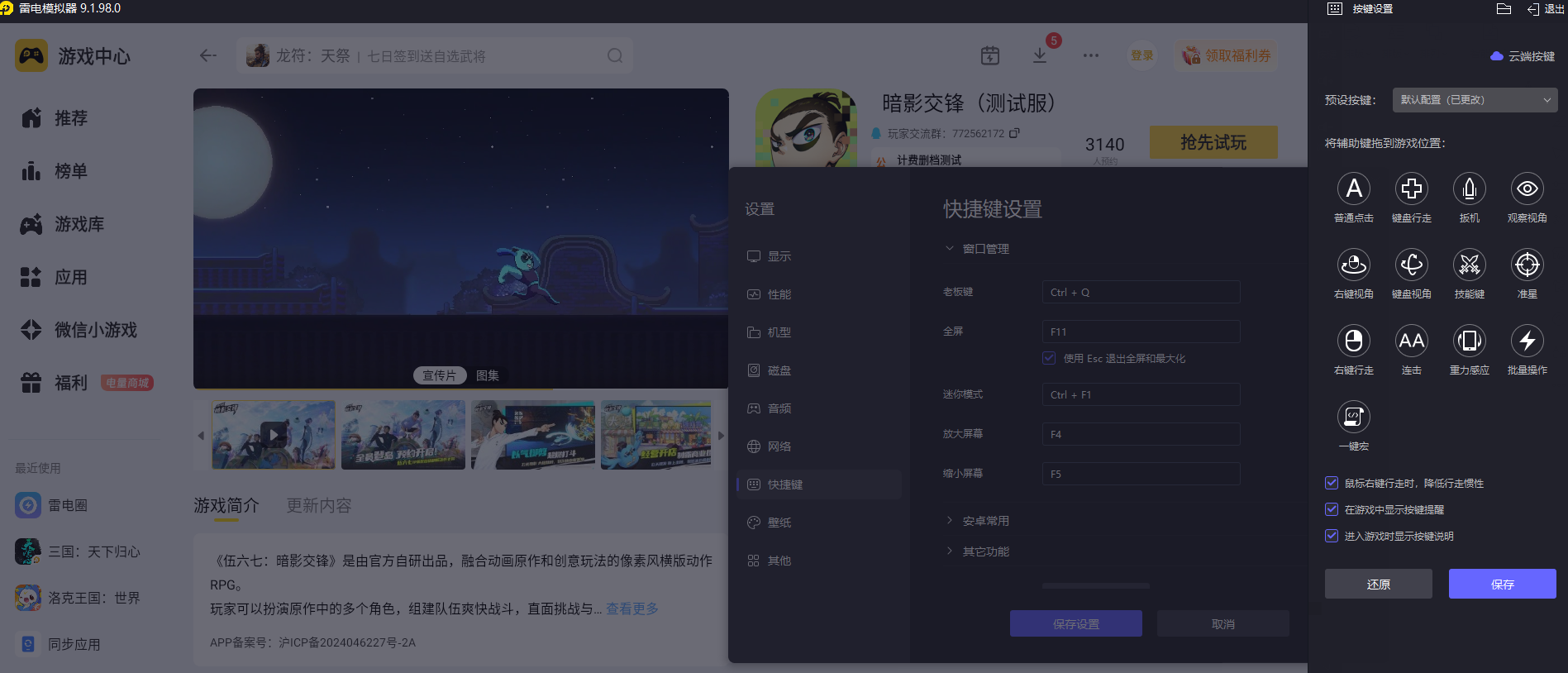
Task: Toggle 进入游戏时显示按键说明 checkbox
Action: (x=1332, y=536)
